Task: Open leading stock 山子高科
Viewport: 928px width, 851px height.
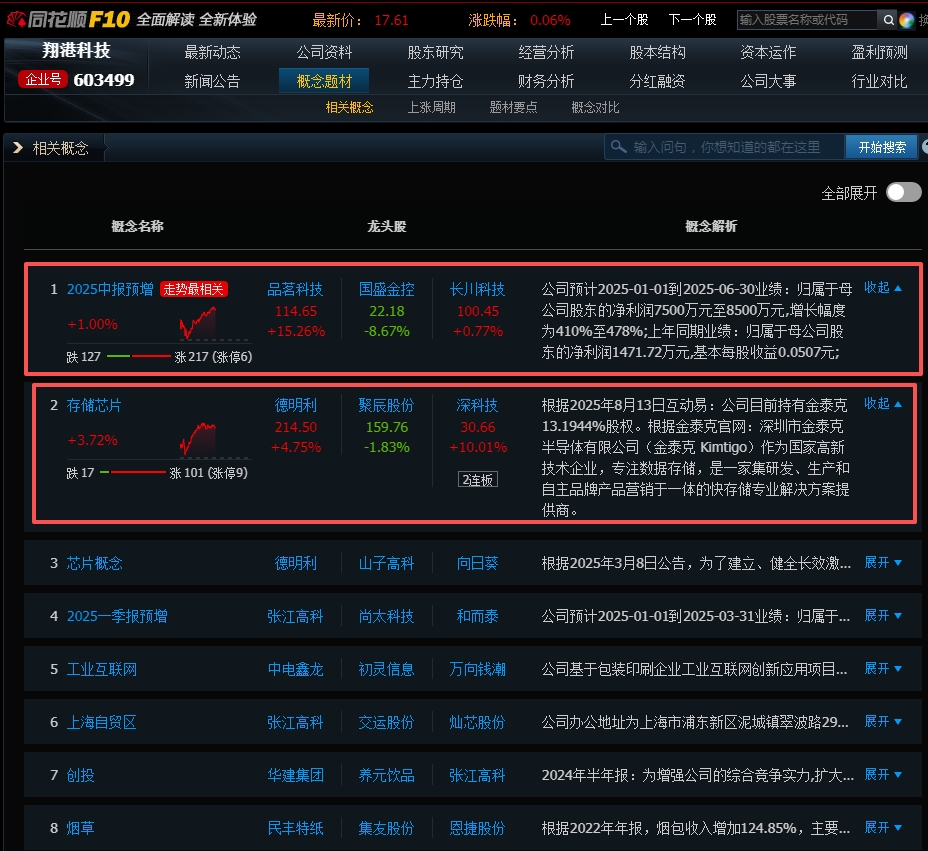Action: pos(386,563)
